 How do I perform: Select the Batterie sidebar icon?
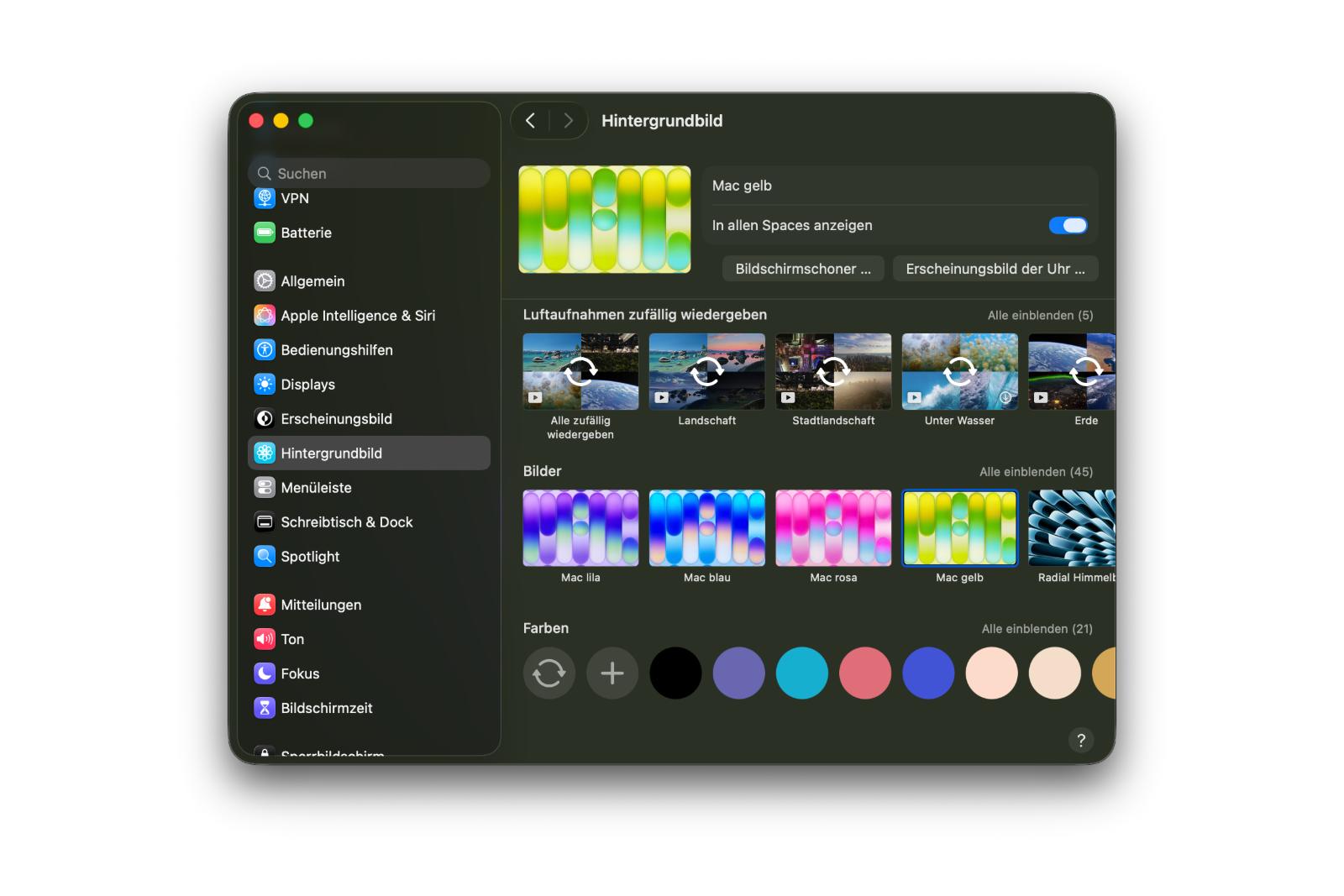point(264,233)
